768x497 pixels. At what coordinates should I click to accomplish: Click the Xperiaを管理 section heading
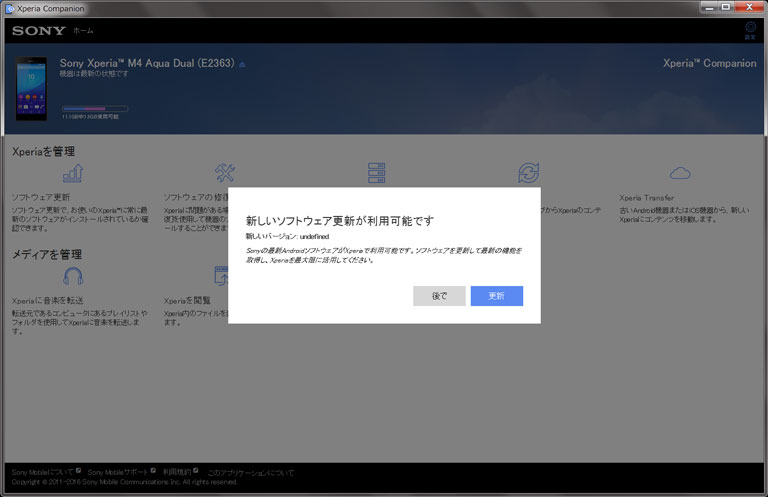pyautogui.click(x=44, y=151)
